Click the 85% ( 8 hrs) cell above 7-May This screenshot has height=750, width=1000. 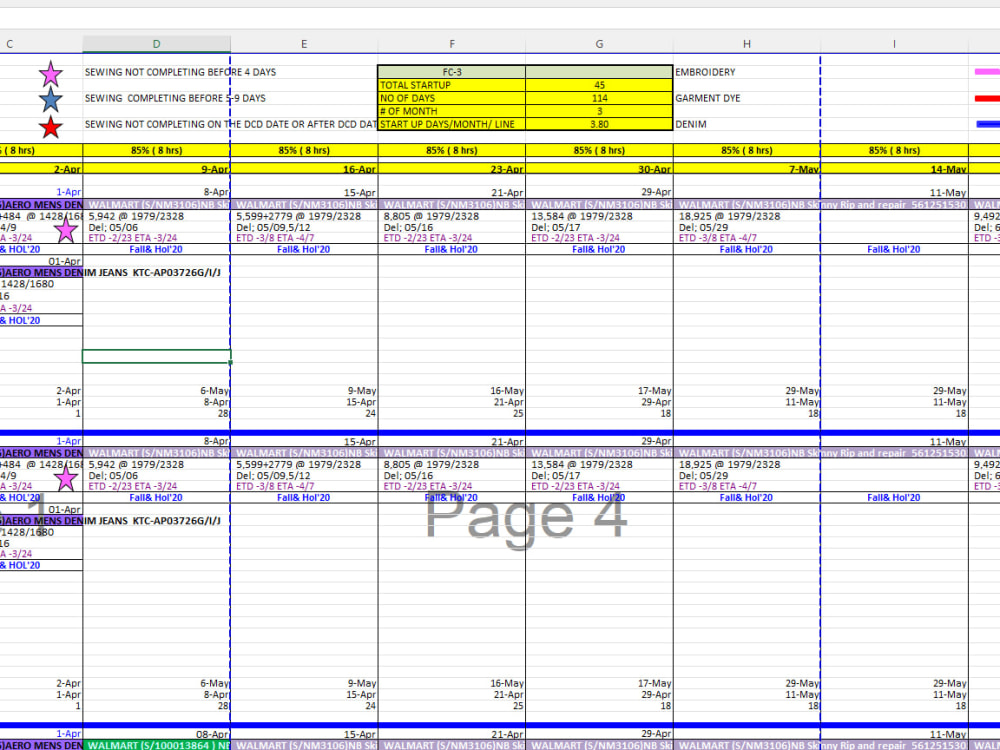point(747,151)
